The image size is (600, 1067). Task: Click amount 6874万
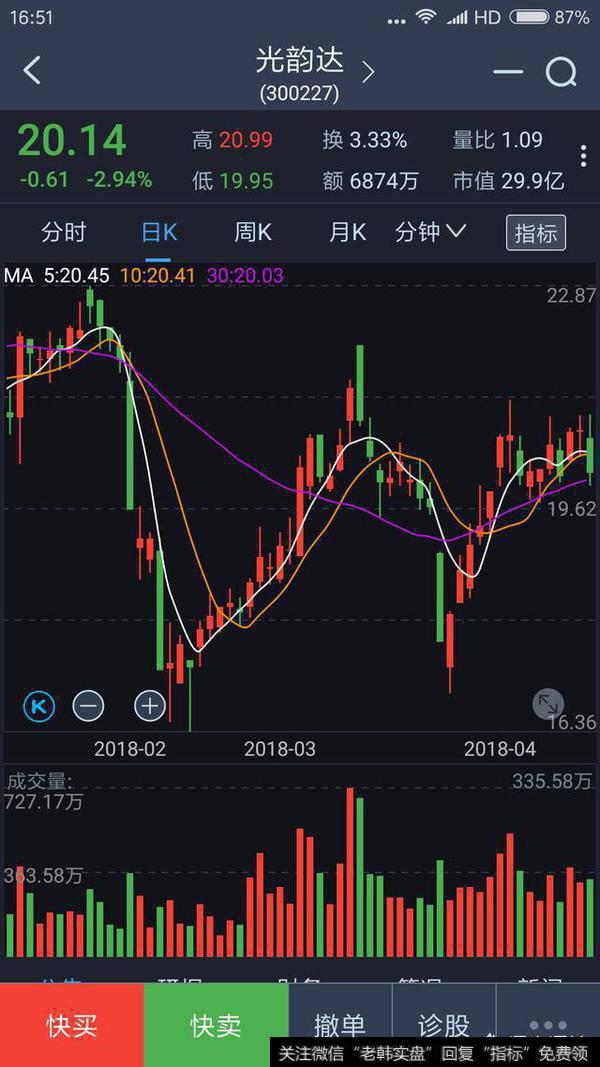[384, 181]
